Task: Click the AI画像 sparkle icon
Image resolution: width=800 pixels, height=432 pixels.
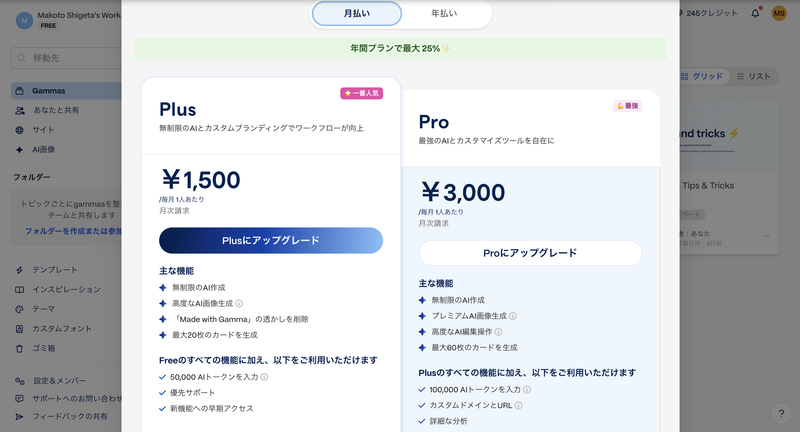Action: point(19,149)
